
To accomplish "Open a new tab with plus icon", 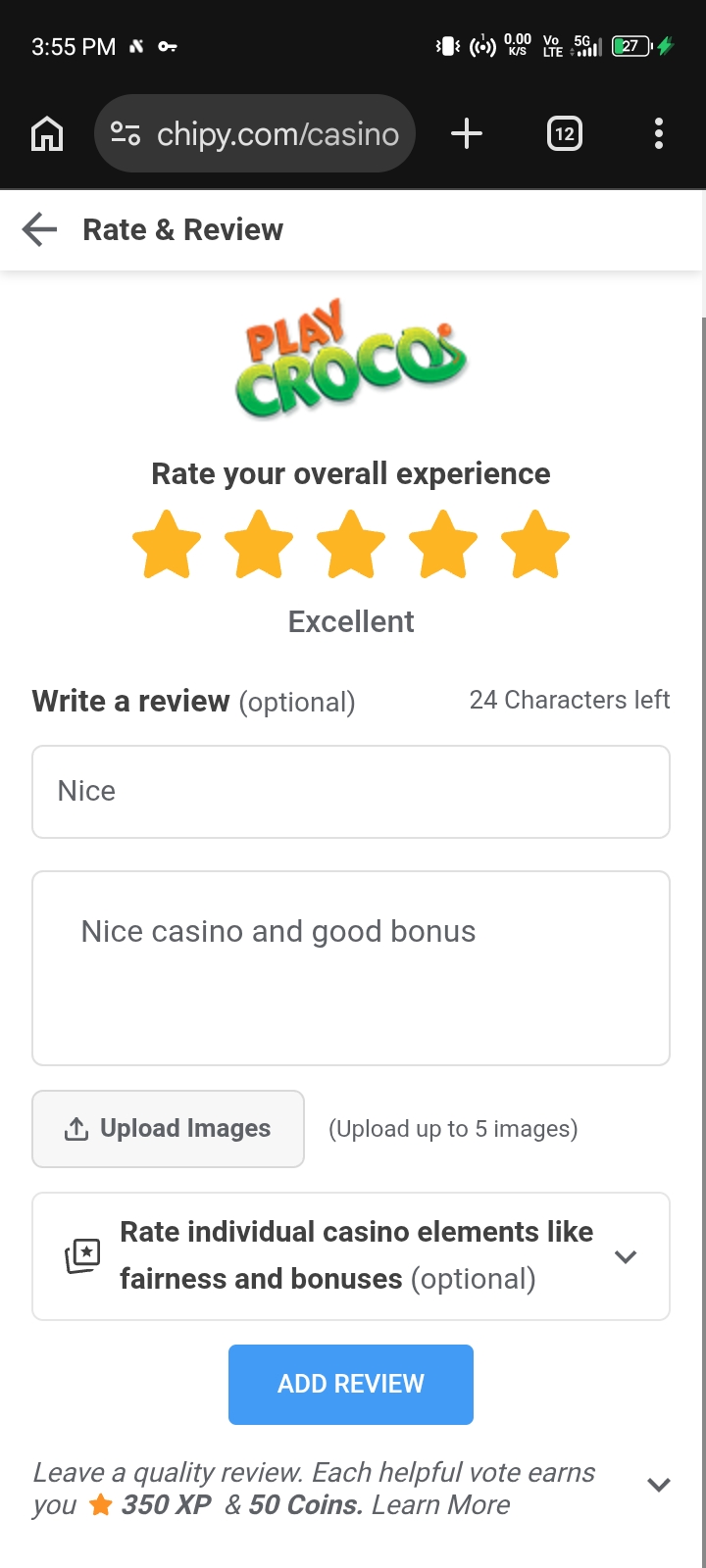I will click(467, 133).
